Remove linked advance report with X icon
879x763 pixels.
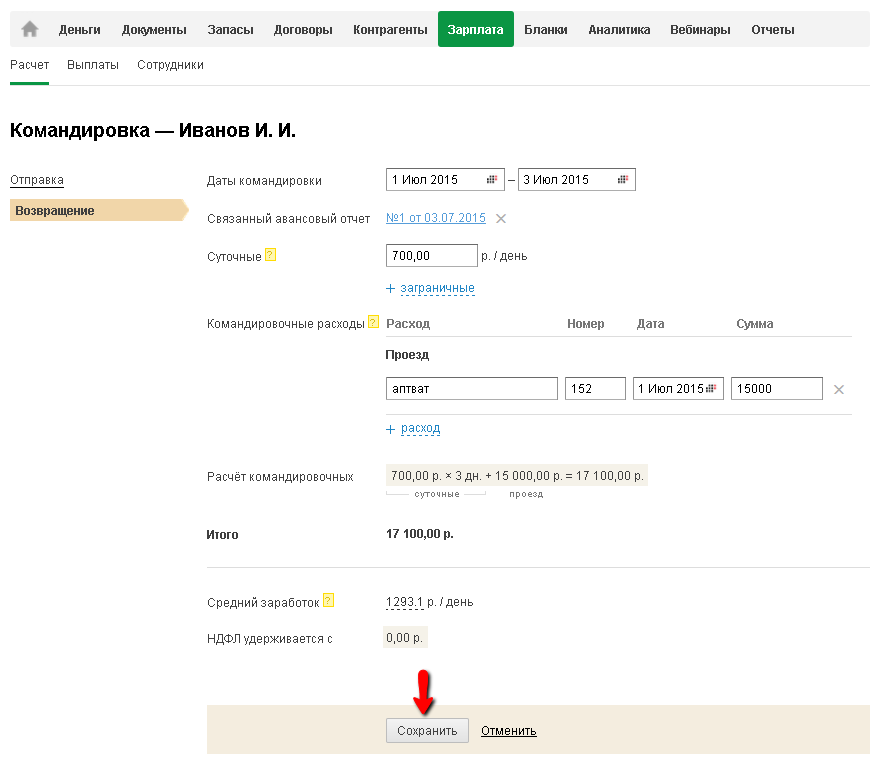point(501,219)
